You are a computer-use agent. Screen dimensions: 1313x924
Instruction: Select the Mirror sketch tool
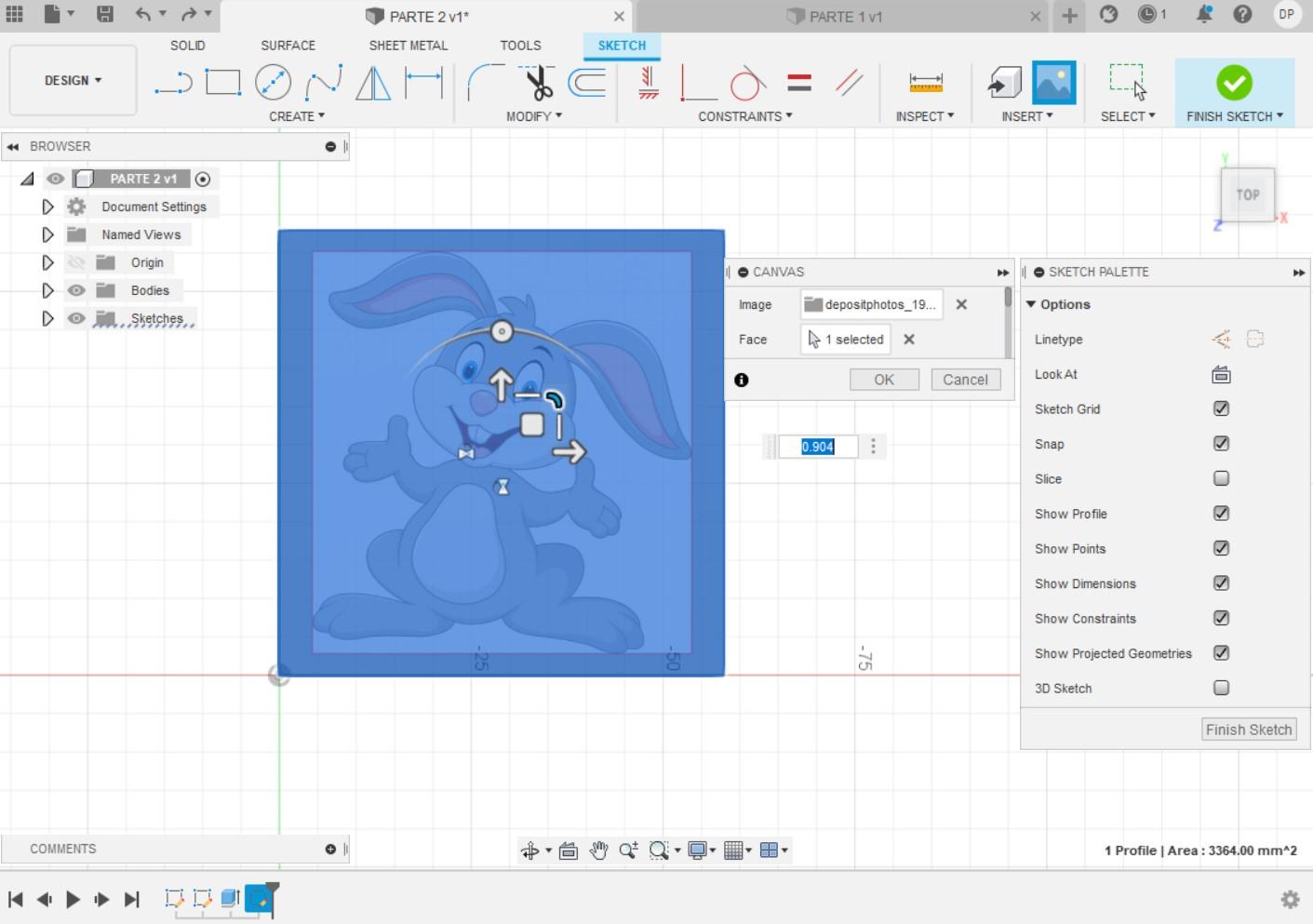373,83
